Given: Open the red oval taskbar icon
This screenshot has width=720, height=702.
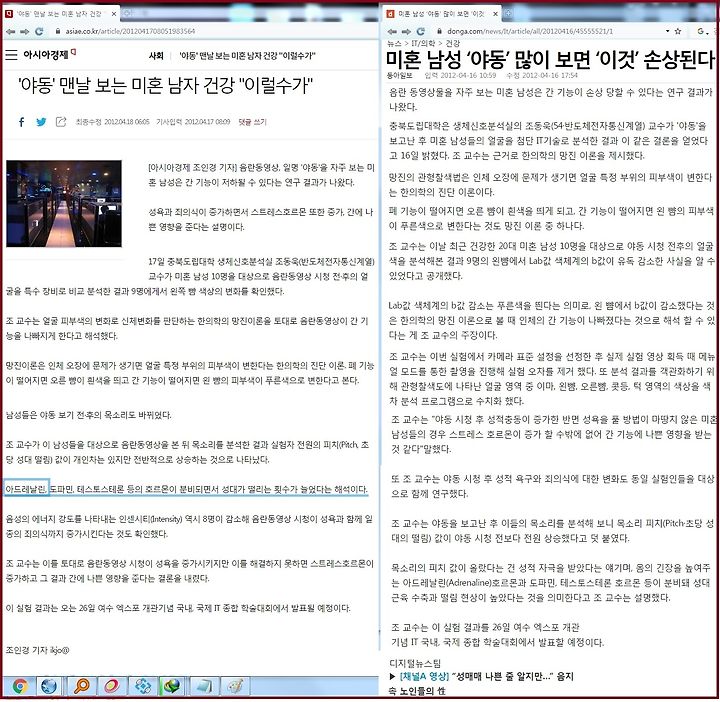Looking at the screenshot, I should [x=112, y=686].
